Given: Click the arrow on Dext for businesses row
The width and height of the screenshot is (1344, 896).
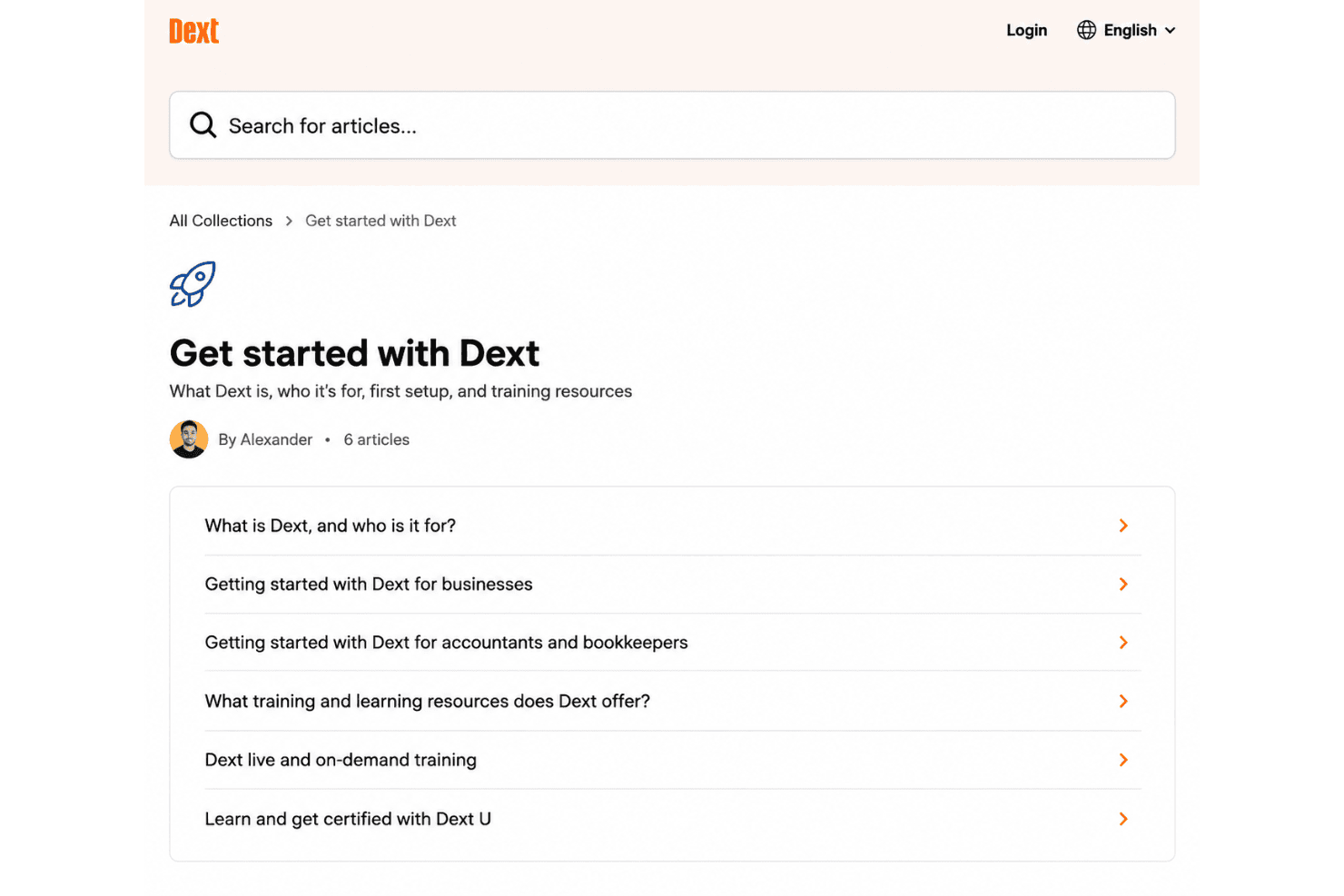Looking at the screenshot, I should point(1123,584).
